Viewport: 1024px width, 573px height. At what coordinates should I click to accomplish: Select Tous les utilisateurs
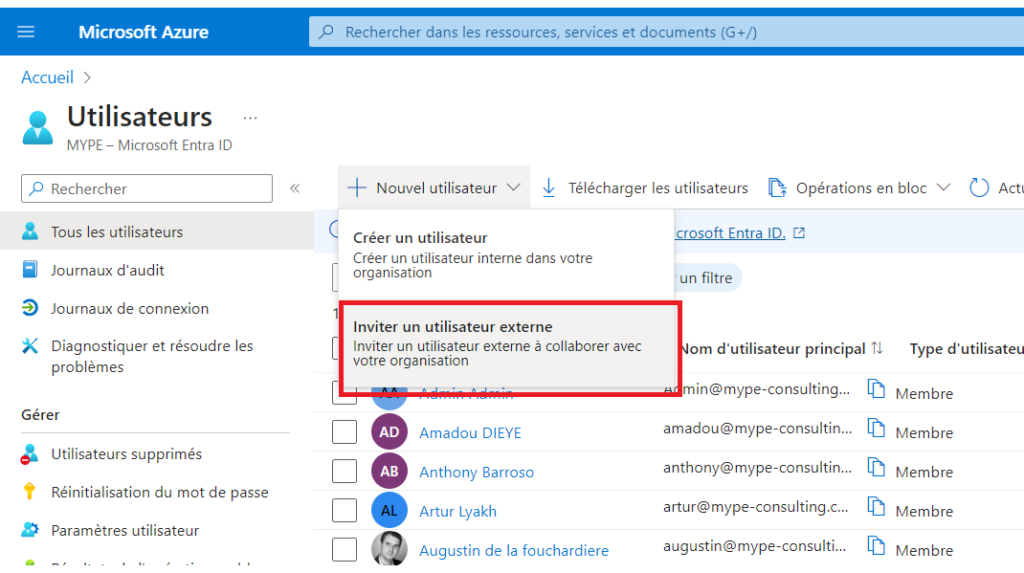point(157,231)
